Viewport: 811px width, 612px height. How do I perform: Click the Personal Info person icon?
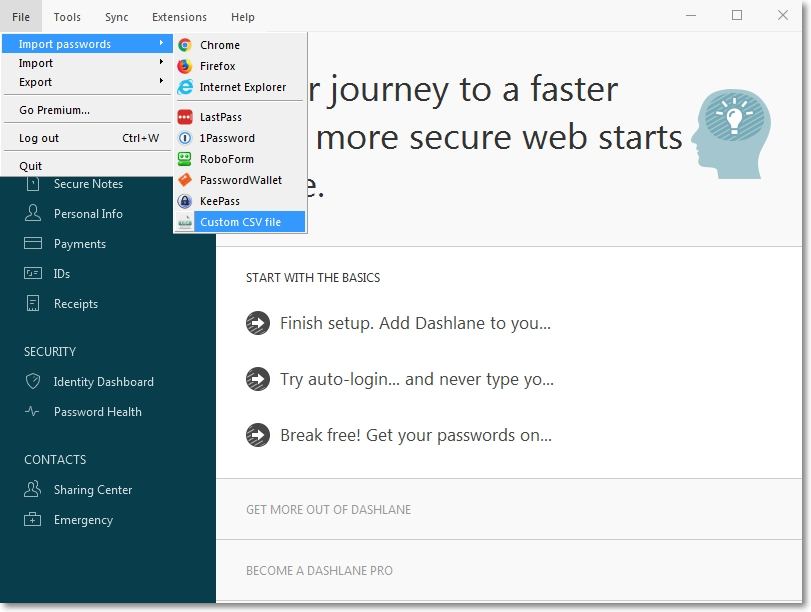tap(33, 213)
